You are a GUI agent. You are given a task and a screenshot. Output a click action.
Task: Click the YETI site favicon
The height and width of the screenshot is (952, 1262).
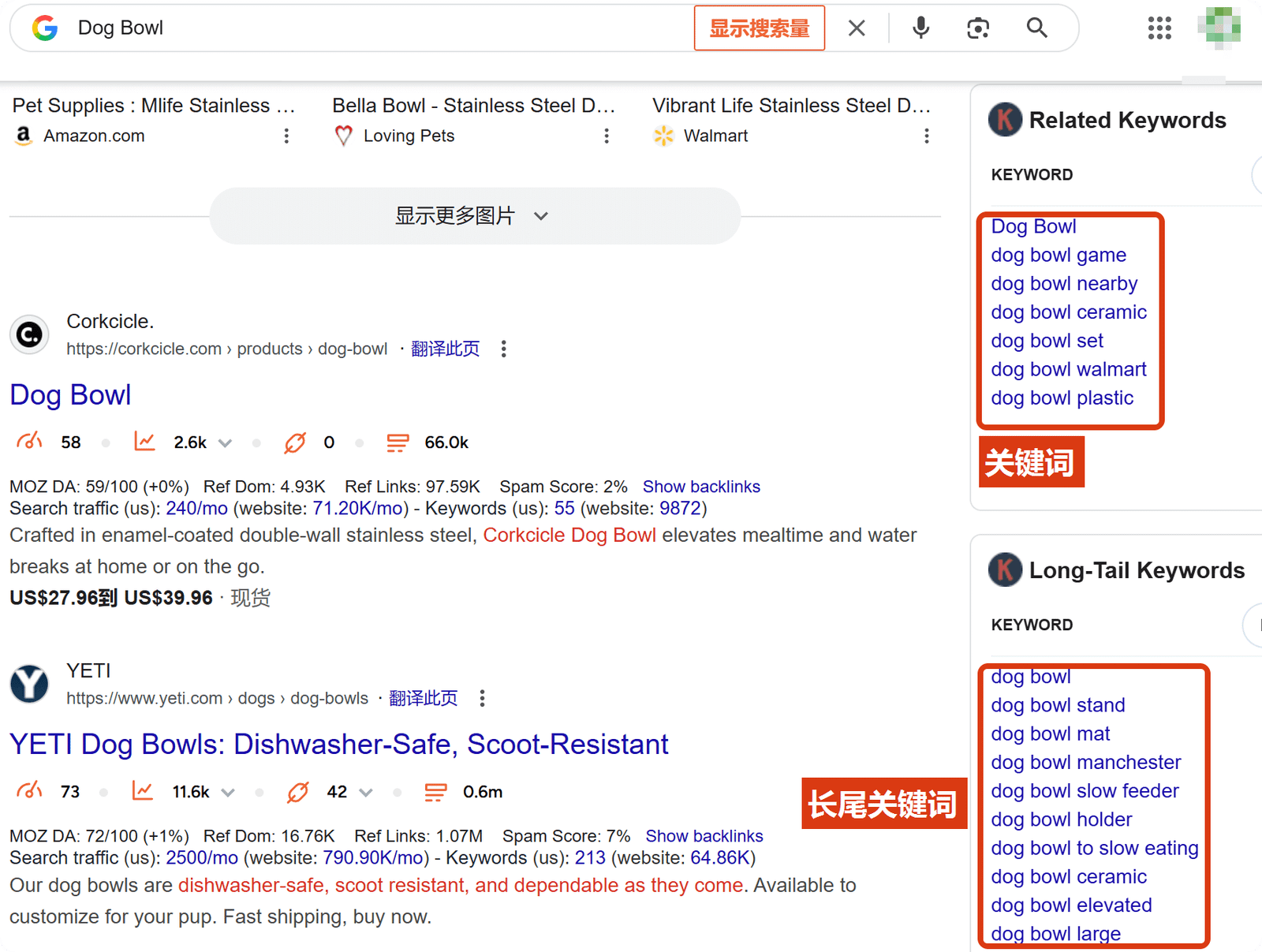[30, 684]
